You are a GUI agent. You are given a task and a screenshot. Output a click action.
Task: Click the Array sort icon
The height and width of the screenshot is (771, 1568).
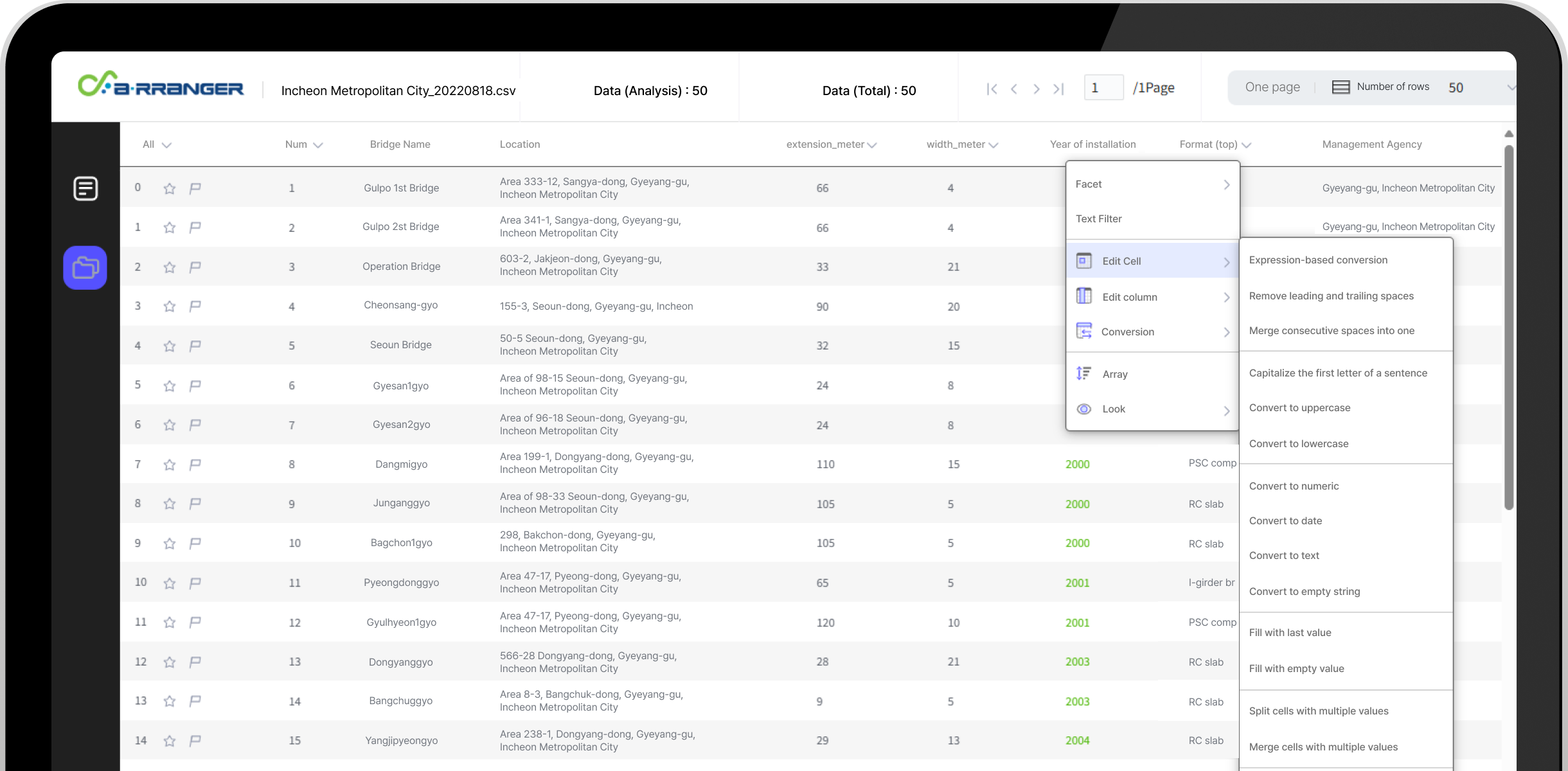1084,373
